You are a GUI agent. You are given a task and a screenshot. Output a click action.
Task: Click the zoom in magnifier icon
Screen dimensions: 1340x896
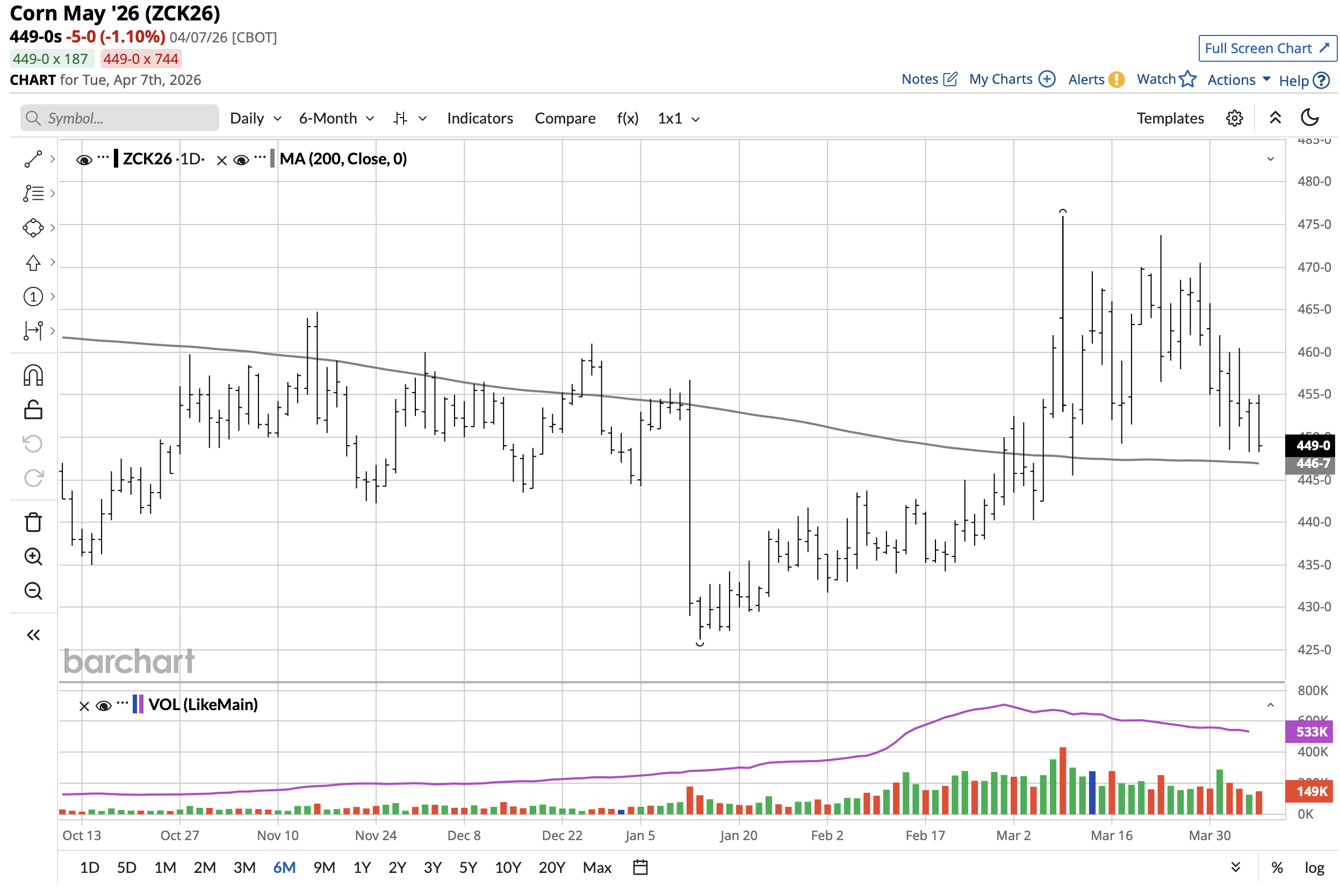tap(33, 556)
